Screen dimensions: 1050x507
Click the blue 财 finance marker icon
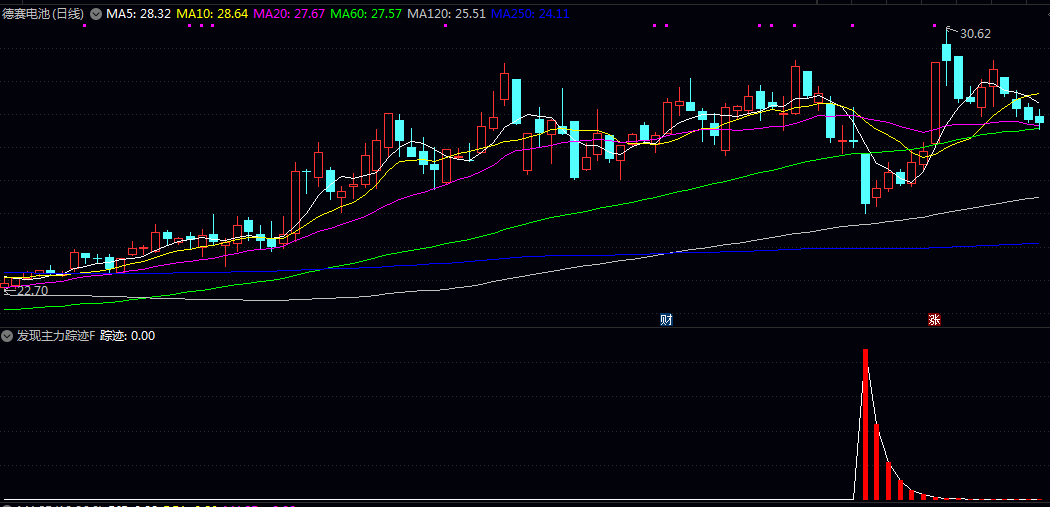pyautogui.click(x=666, y=320)
